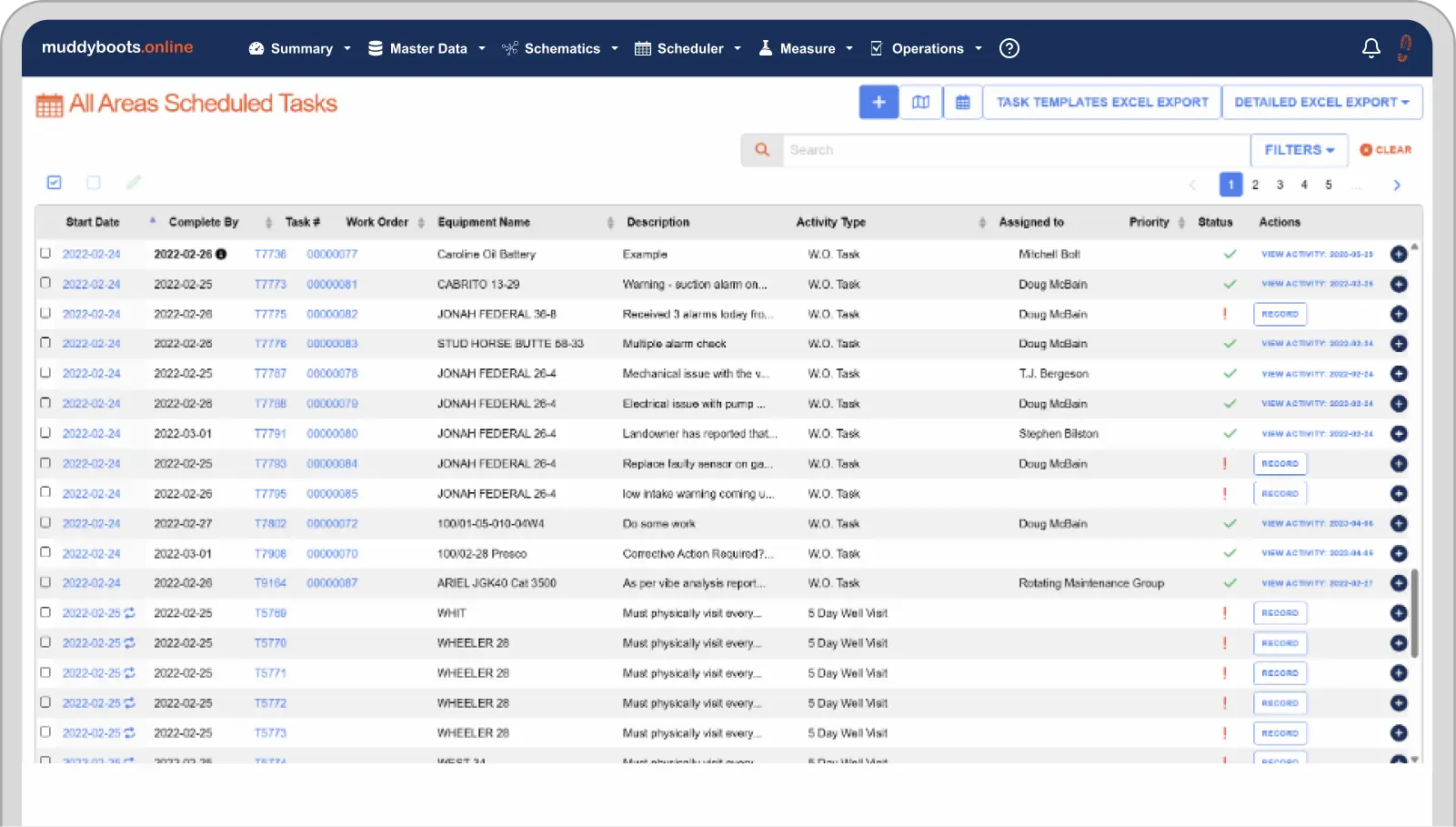Open the Scheduler menu

[688, 49]
